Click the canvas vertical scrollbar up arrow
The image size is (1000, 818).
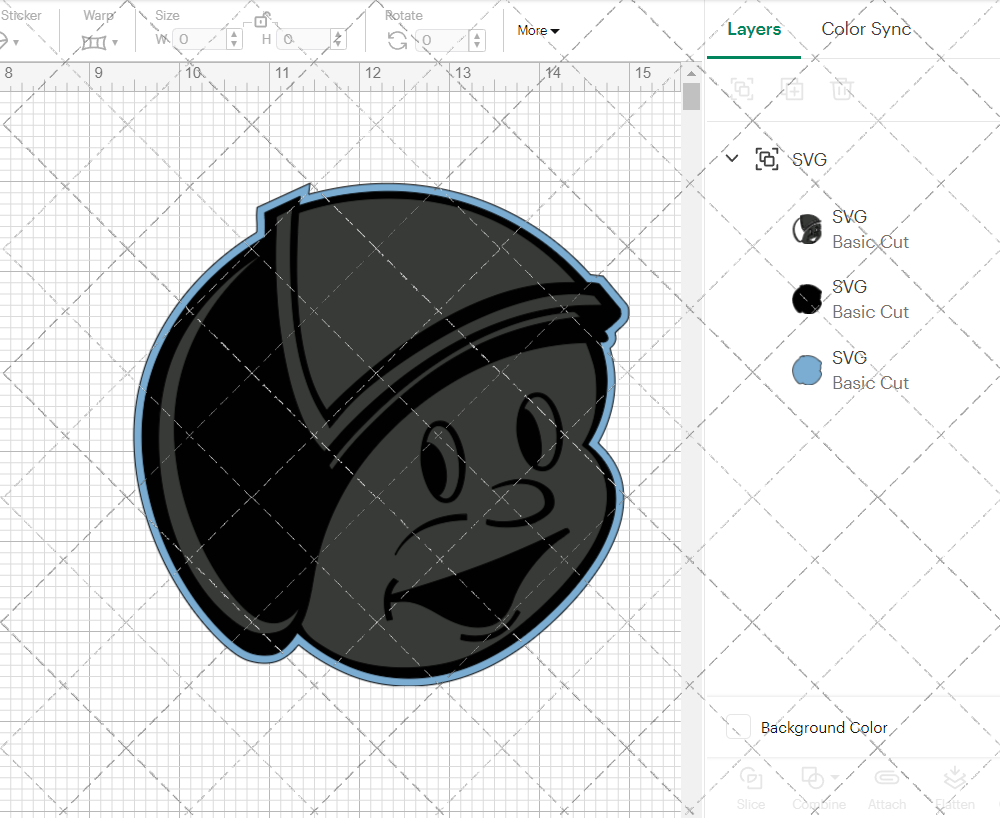click(691, 72)
